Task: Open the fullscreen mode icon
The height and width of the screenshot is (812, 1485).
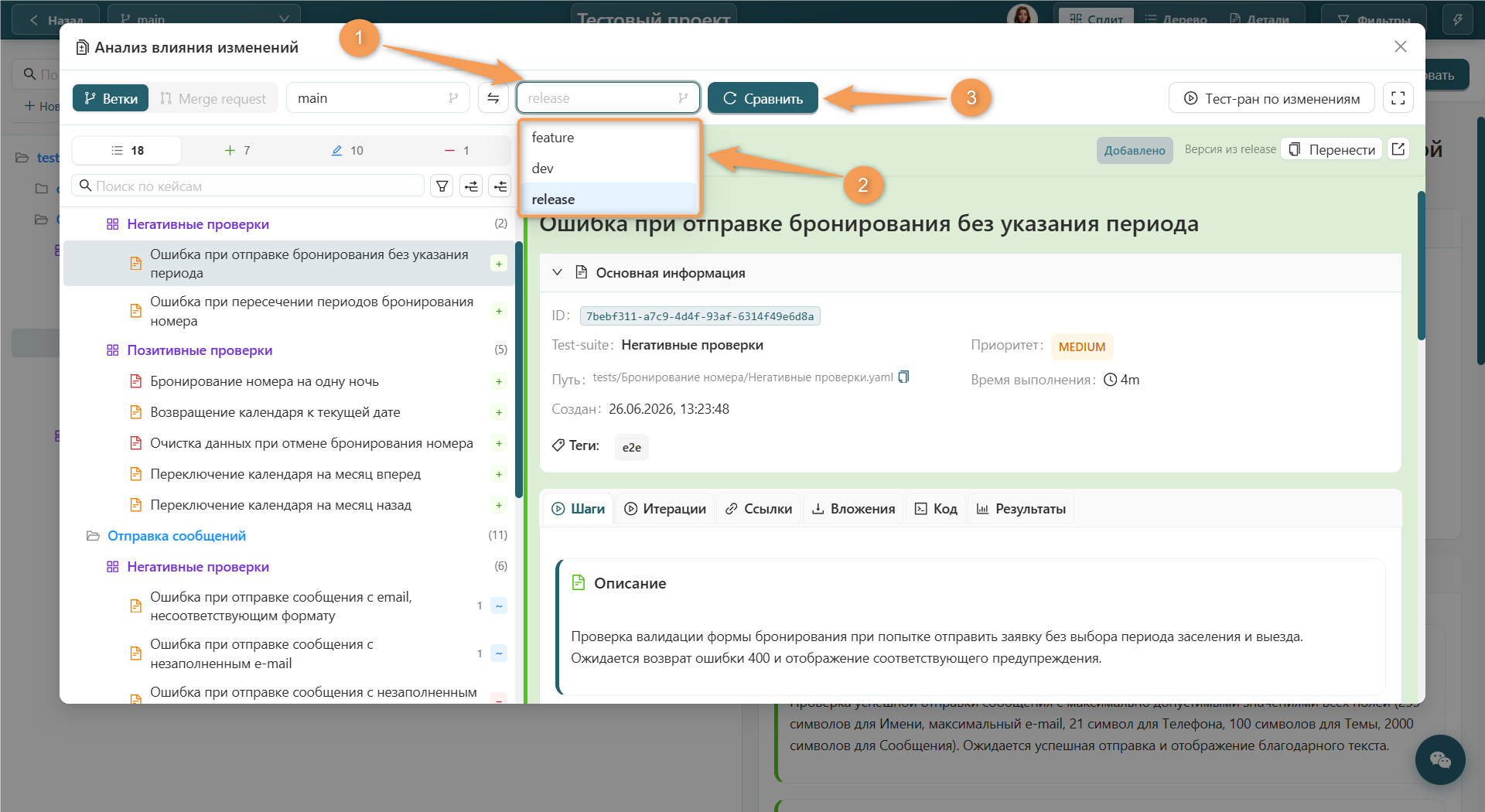Action: pos(1398,98)
